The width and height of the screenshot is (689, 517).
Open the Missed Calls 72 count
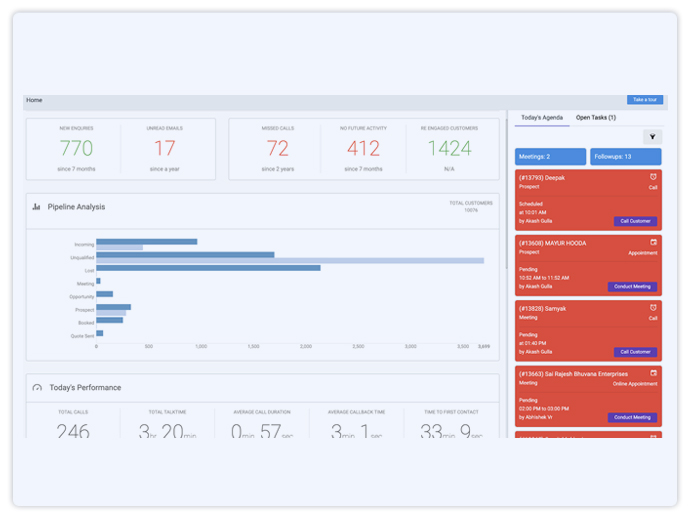pos(277,149)
